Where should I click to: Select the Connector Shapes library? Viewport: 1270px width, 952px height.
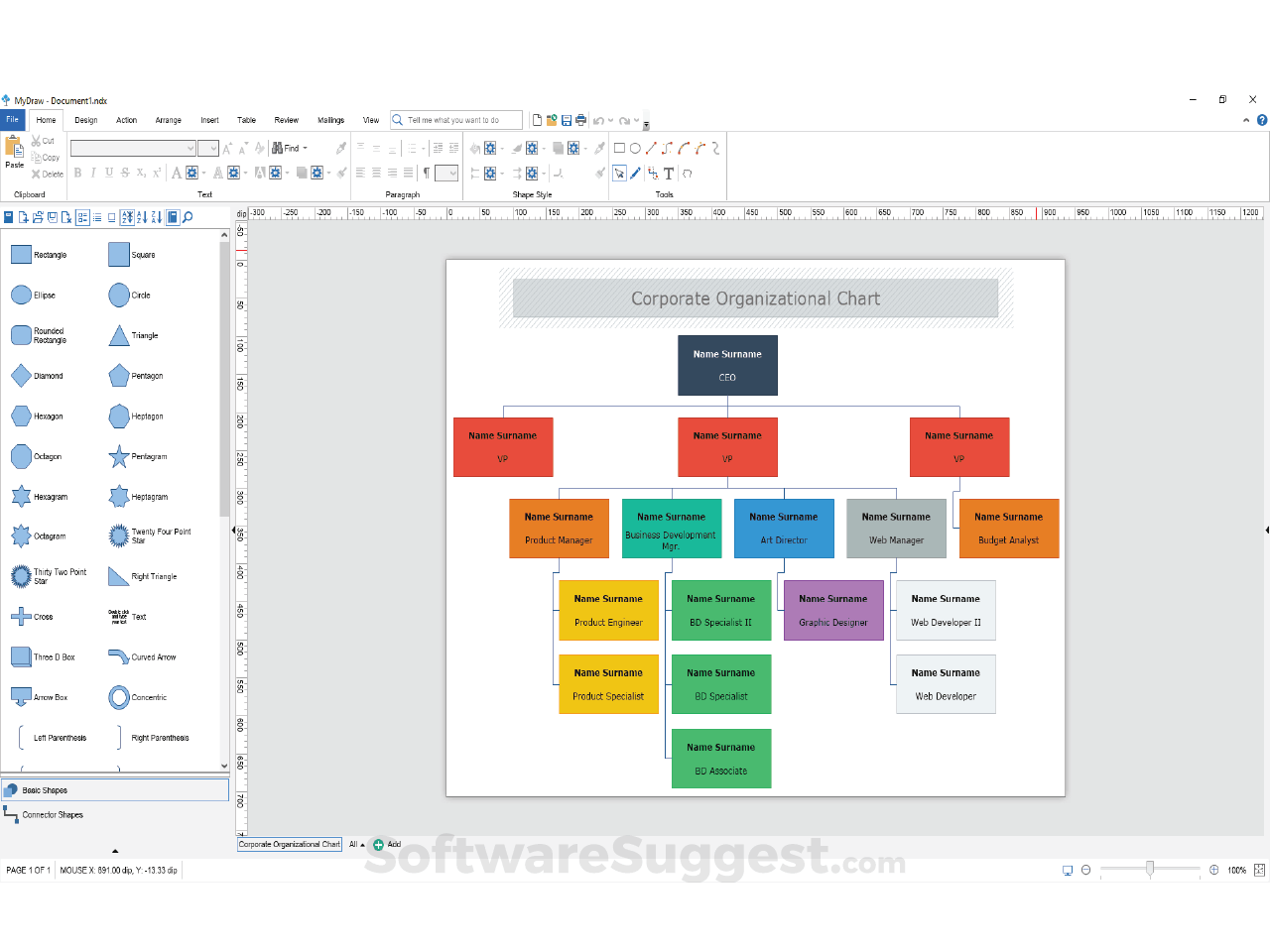point(115,814)
